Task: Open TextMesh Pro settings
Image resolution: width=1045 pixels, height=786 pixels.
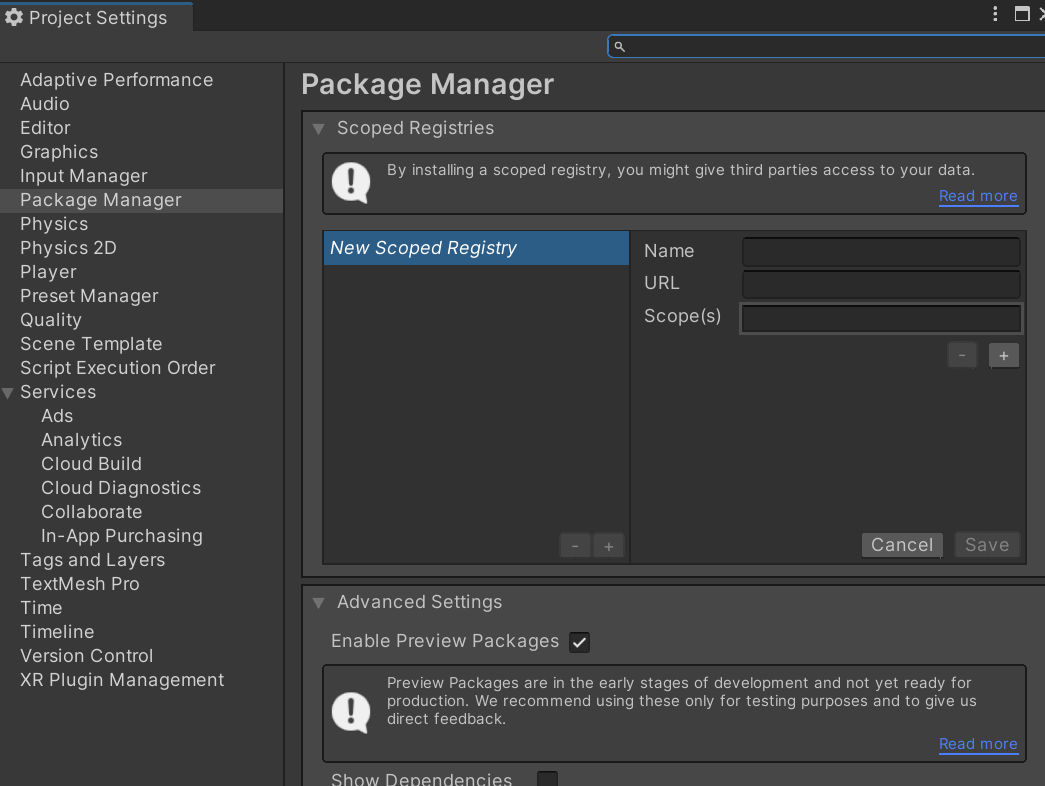Action: tap(80, 584)
